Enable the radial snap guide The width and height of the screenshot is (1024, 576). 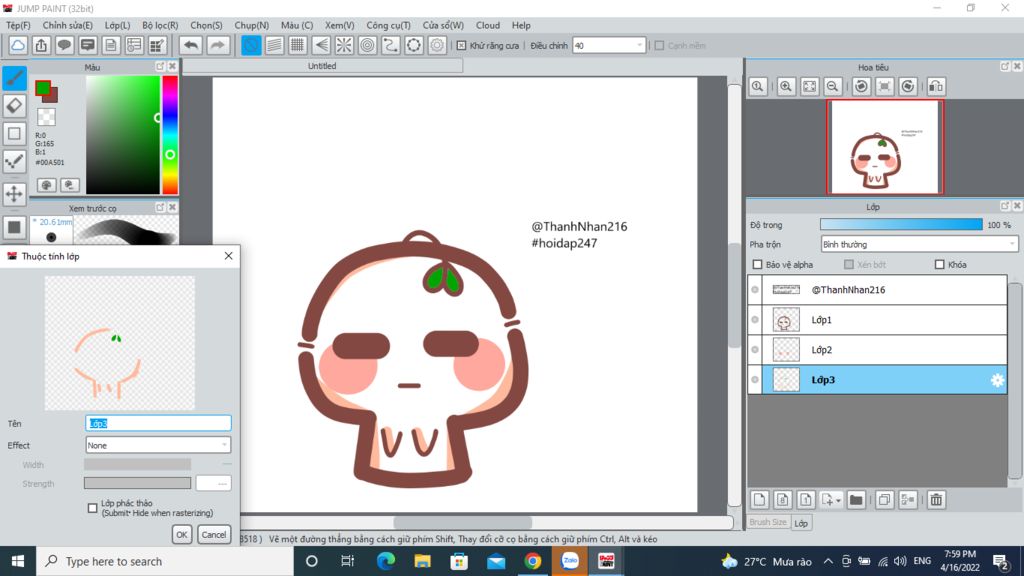point(344,45)
